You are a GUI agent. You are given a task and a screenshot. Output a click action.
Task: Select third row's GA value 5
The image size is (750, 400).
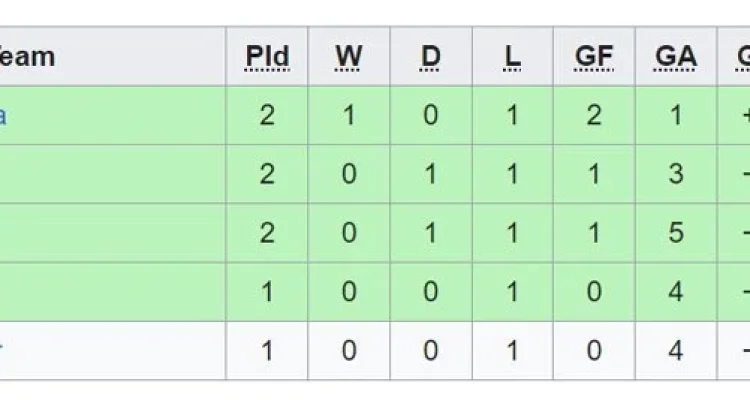pos(676,233)
